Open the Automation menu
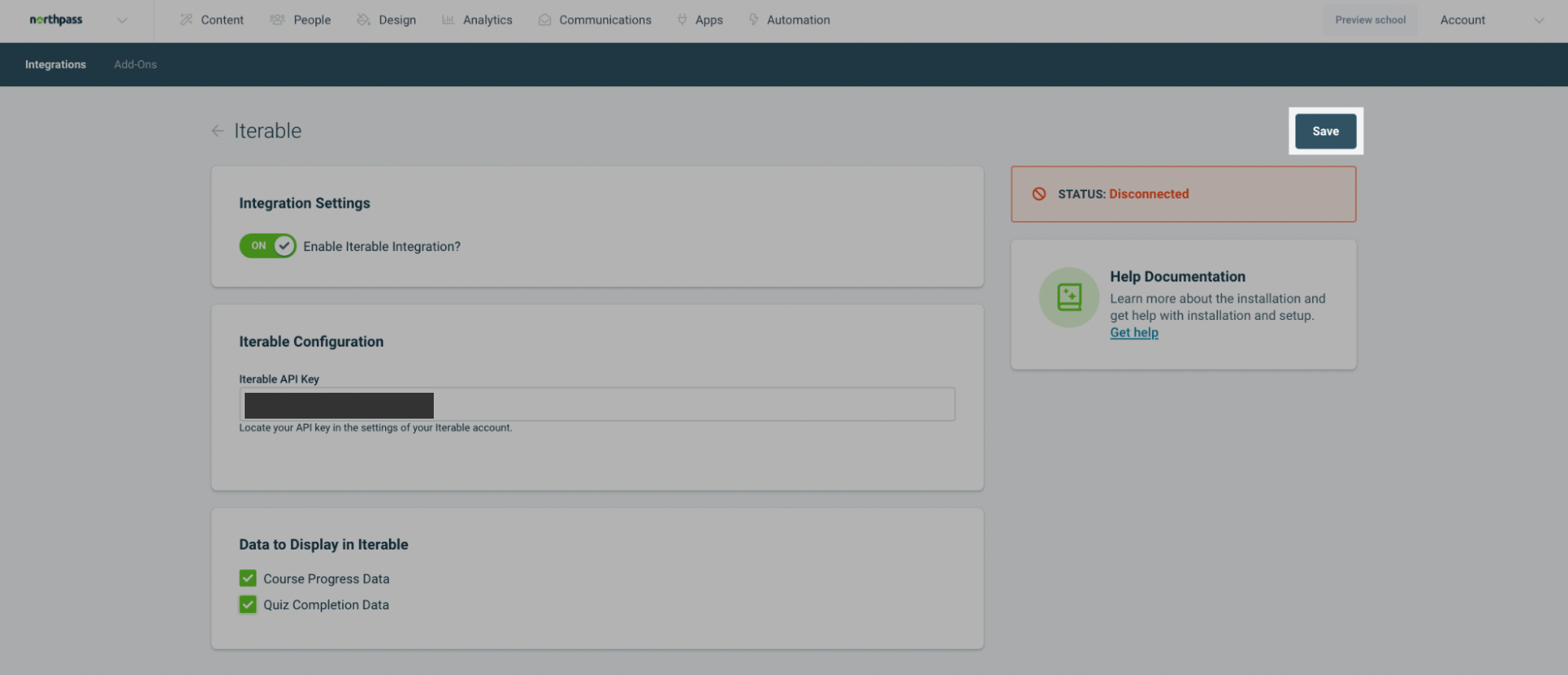 pyautogui.click(x=789, y=20)
